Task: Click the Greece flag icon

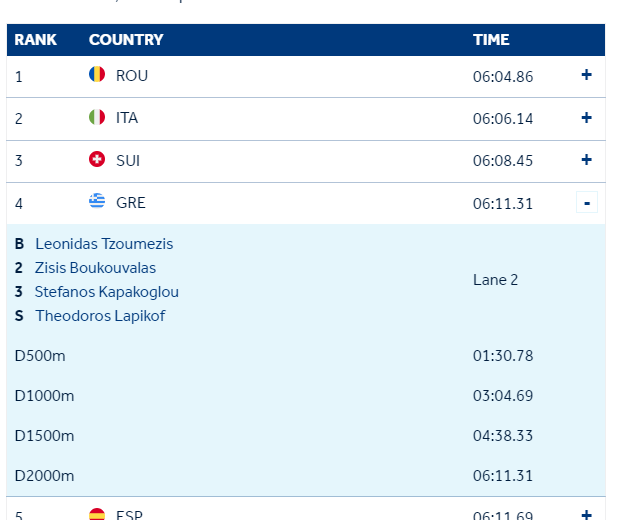Action: tap(97, 202)
